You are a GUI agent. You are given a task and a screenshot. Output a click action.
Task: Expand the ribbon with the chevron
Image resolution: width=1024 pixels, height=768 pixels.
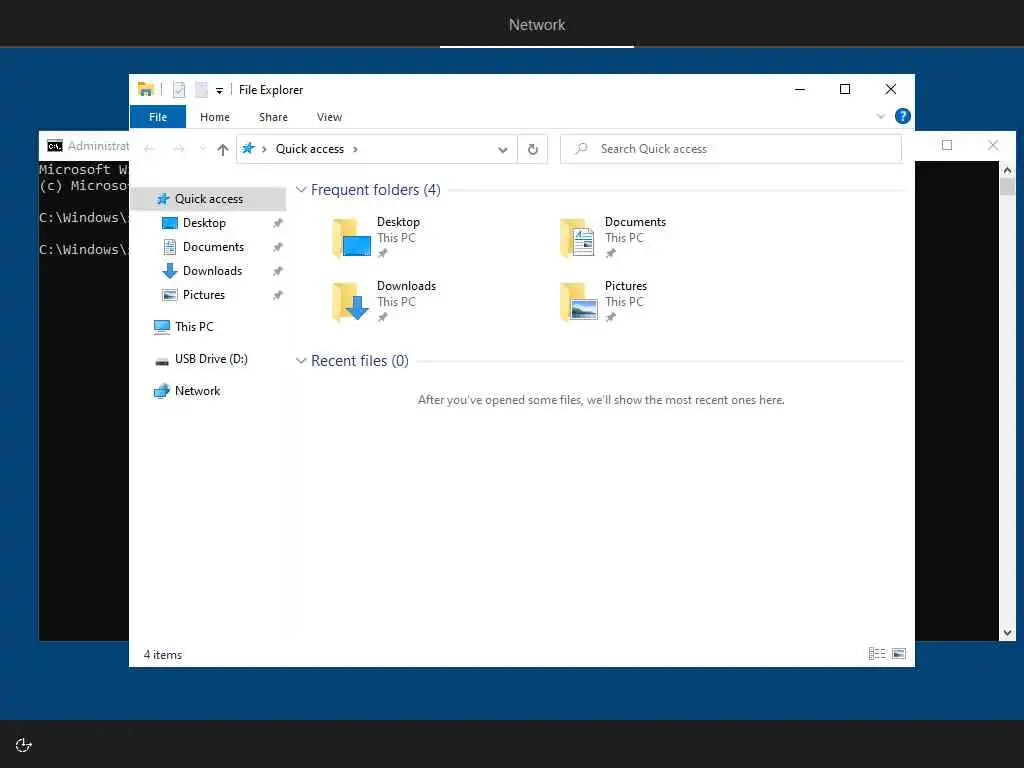[880, 116]
